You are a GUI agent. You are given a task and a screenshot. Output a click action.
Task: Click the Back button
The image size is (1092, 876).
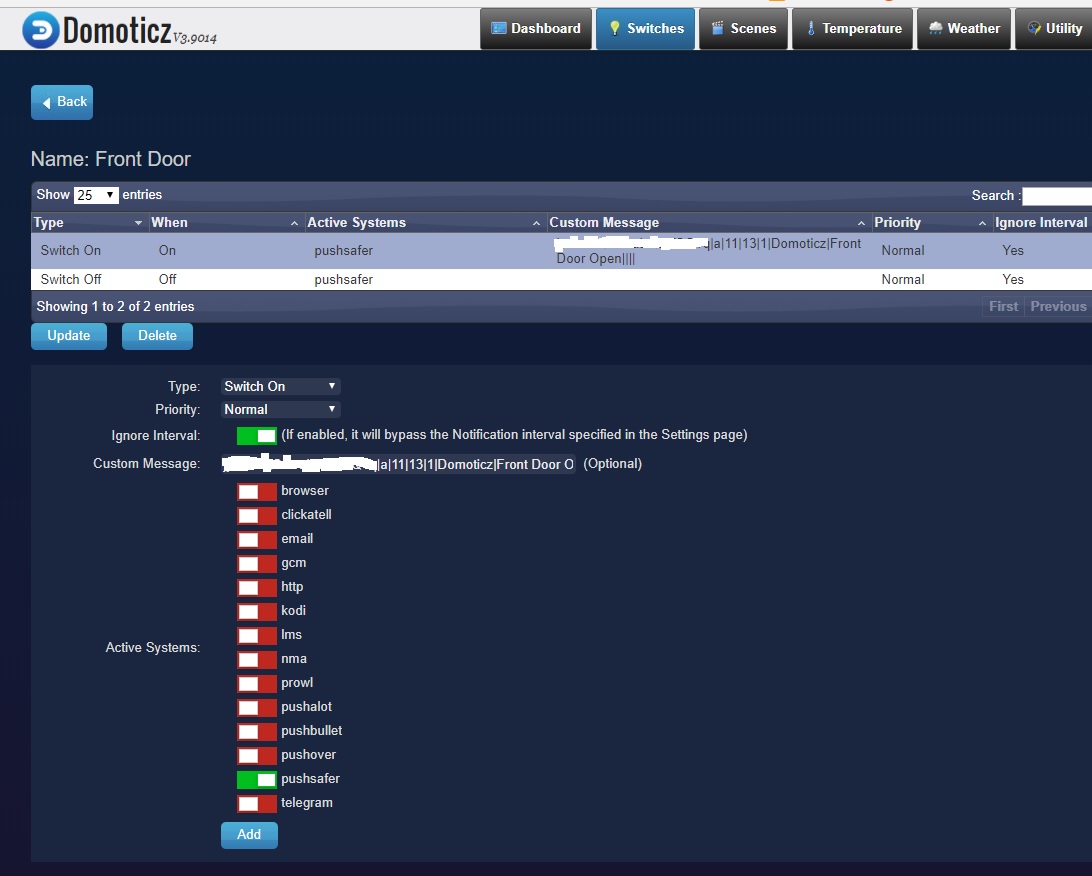pyautogui.click(x=62, y=102)
